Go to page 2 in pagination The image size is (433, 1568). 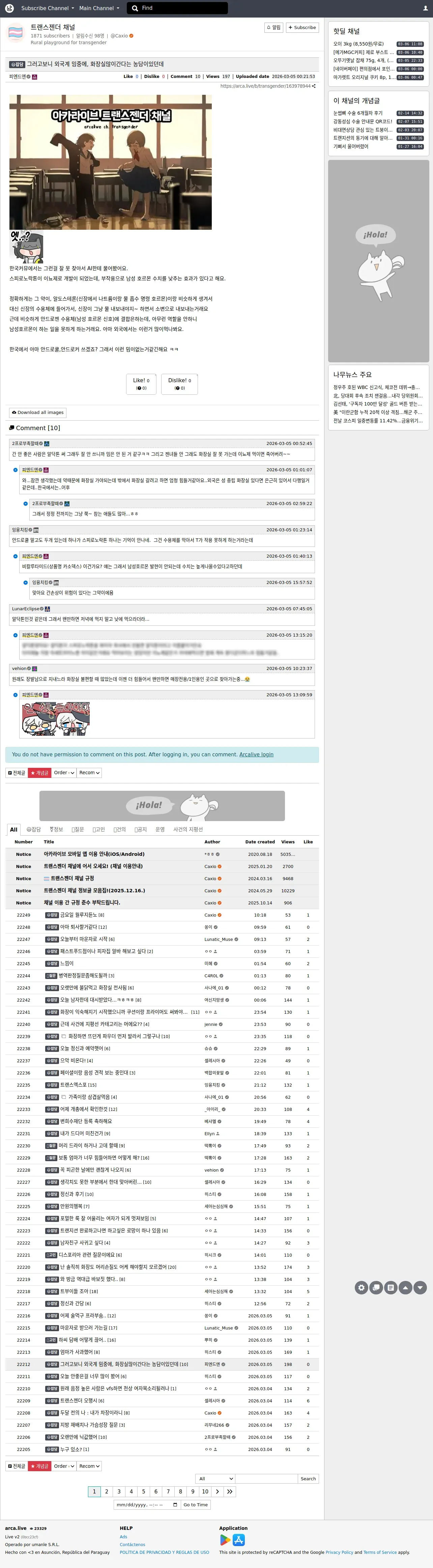(107, 1491)
